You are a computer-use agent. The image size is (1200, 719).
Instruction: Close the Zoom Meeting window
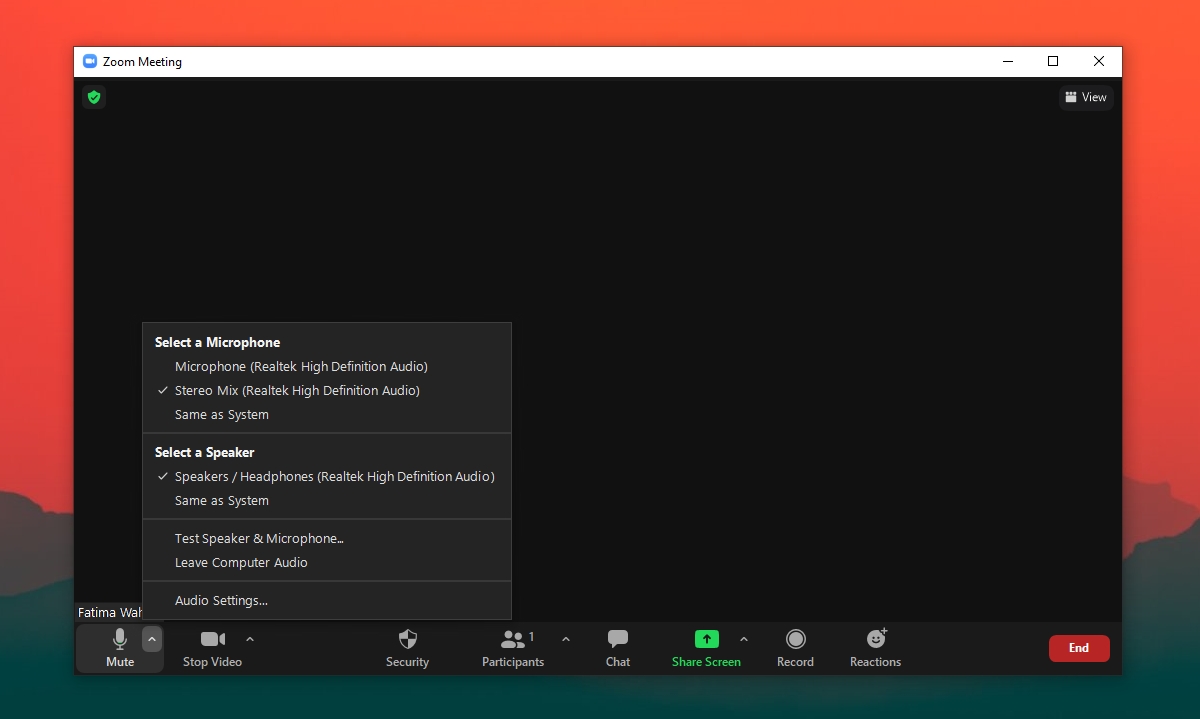coord(1099,61)
